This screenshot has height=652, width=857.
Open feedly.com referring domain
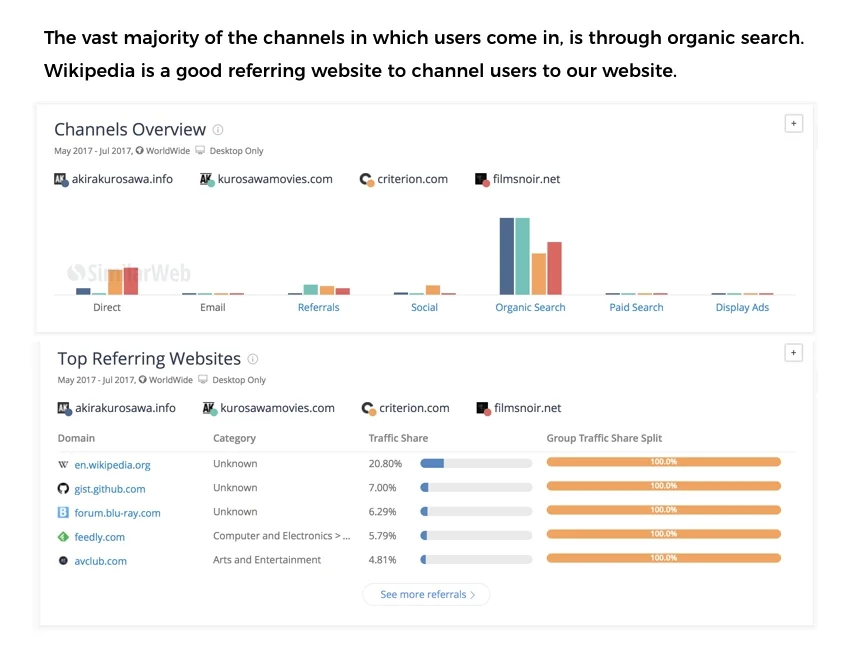click(x=99, y=537)
